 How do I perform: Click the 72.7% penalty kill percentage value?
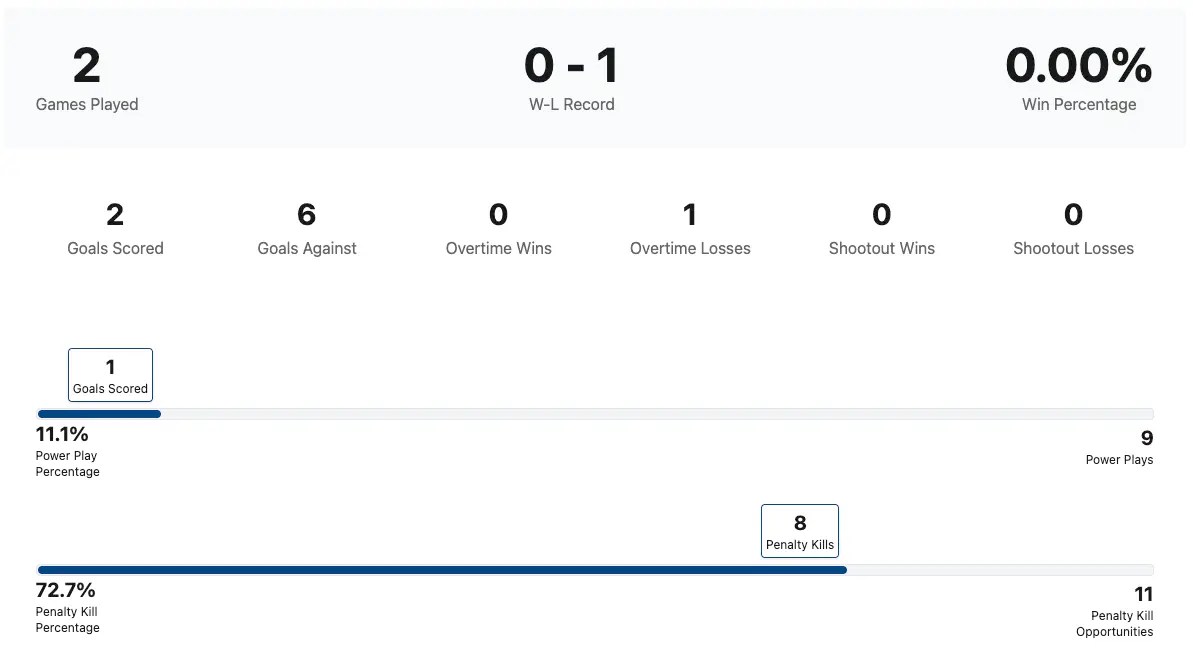click(65, 590)
